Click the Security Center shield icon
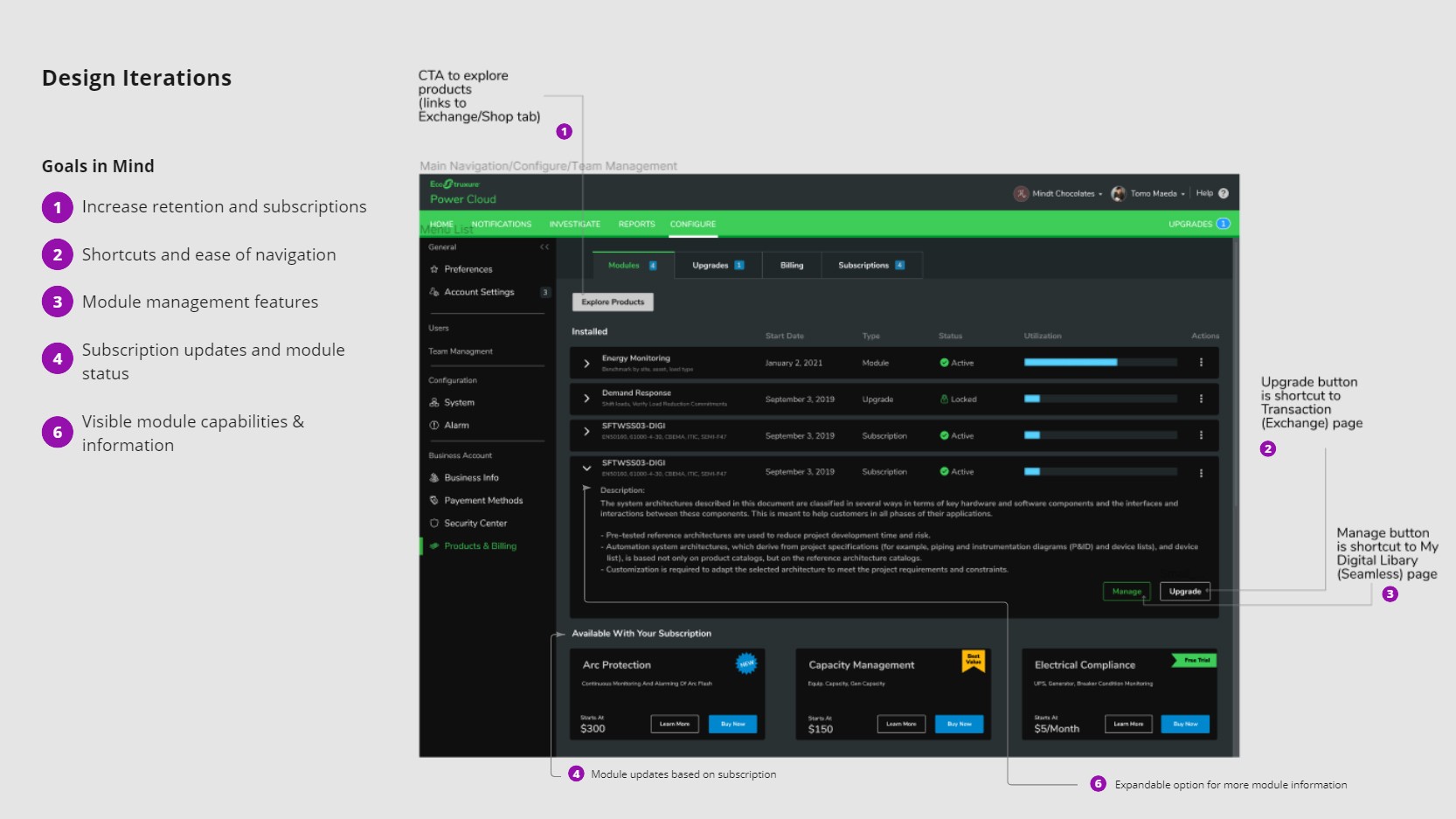Image resolution: width=1456 pixels, height=819 pixels. [x=434, y=524]
